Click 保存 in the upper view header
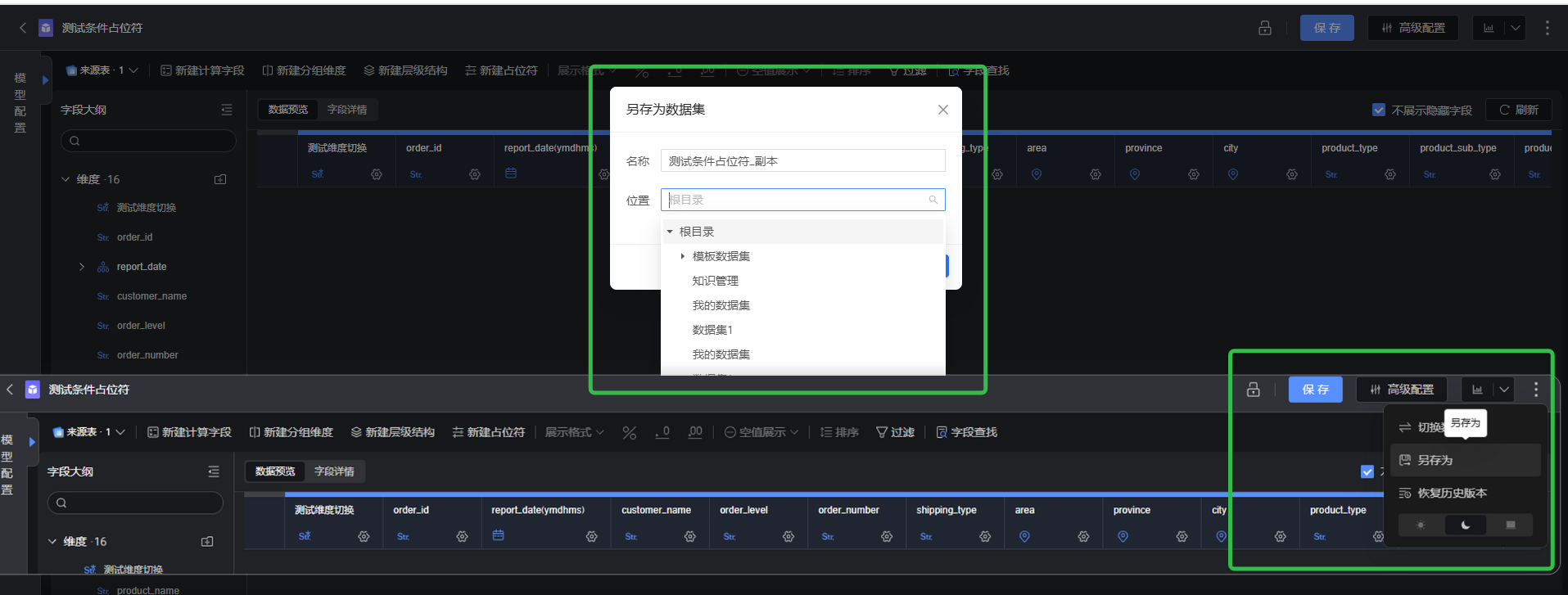This screenshot has width=1568, height=595. (x=1327, y=28)
